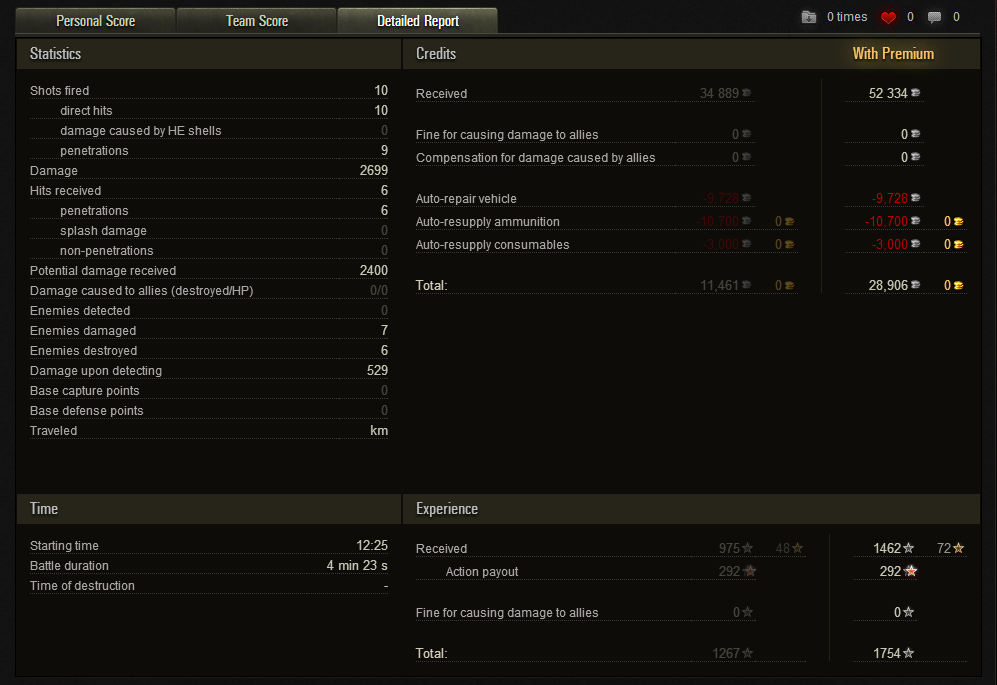The height and width of the screenshot is (685, 997).
Task: Click star icon beside 1754 total experience
Action: [x=909, y=654]
